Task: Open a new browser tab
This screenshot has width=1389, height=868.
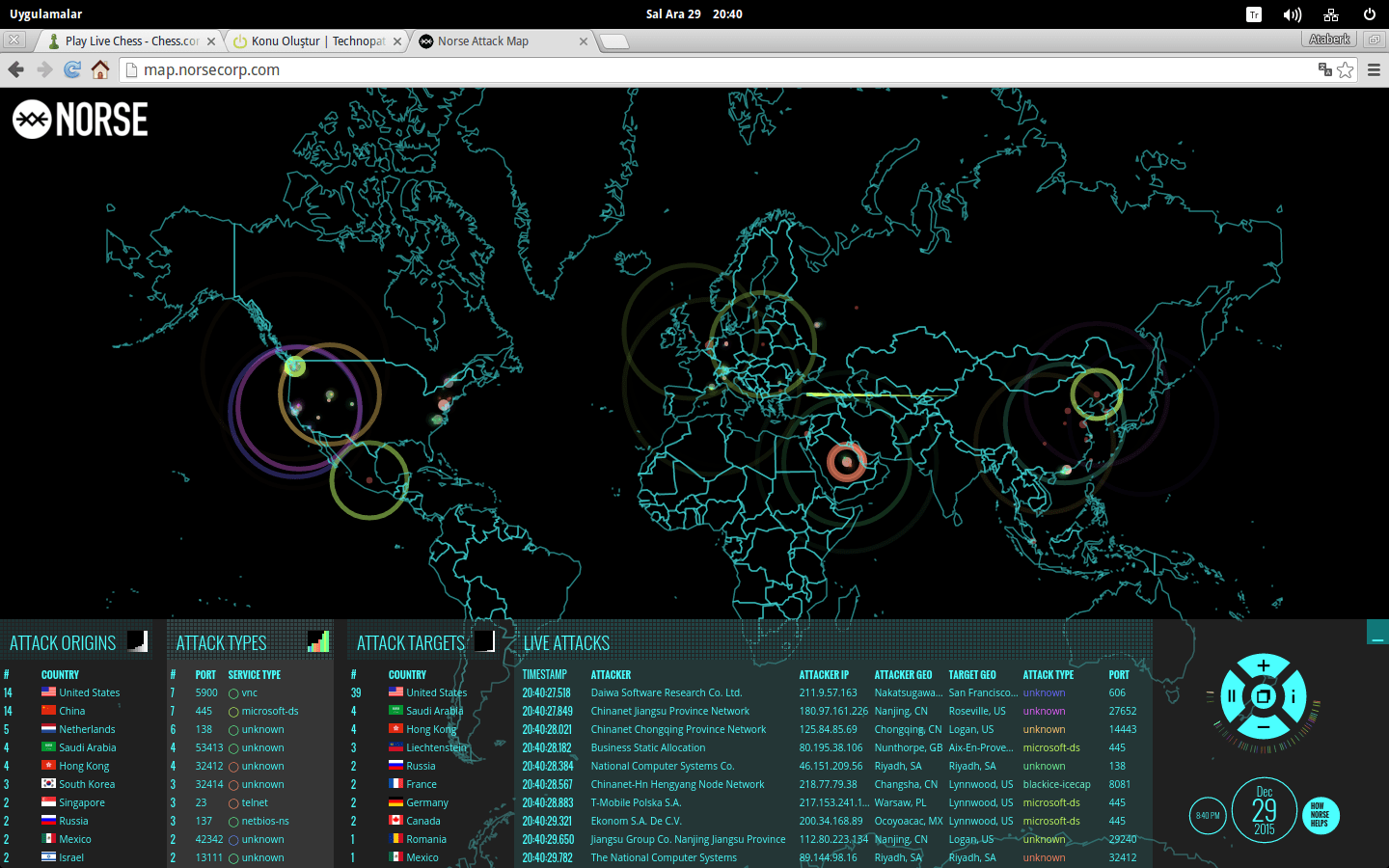Action: coord(614,41)
